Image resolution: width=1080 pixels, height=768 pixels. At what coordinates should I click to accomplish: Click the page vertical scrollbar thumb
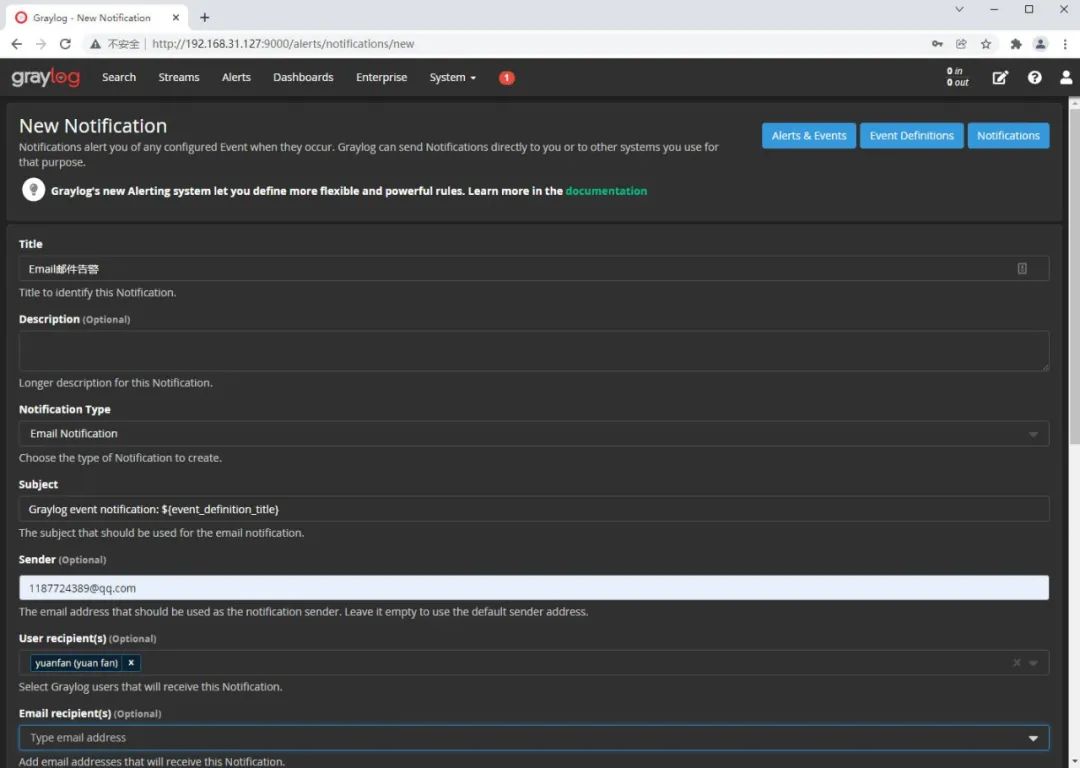pyautogui.click(x=1074, y=276)
